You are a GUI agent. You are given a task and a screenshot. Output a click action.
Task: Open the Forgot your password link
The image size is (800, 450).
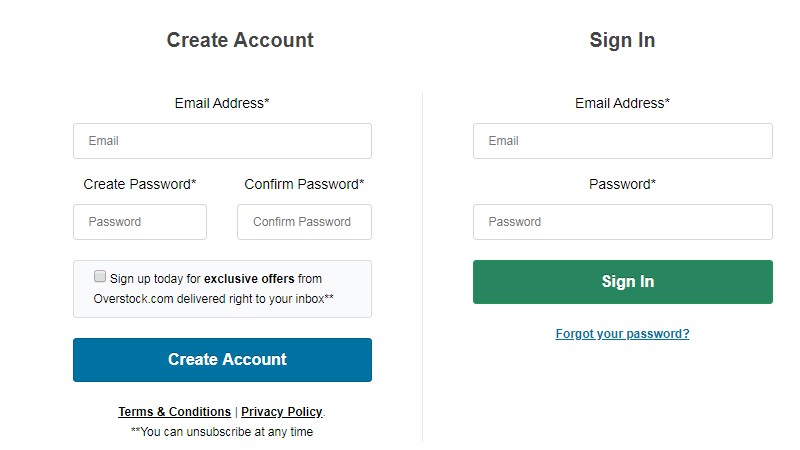[622, 334]
